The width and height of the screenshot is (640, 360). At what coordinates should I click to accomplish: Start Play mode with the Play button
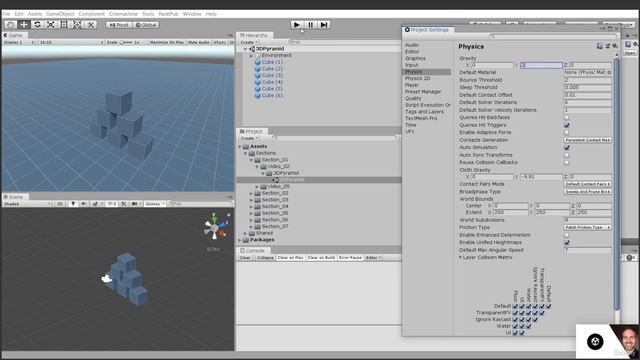pos(297,24)
